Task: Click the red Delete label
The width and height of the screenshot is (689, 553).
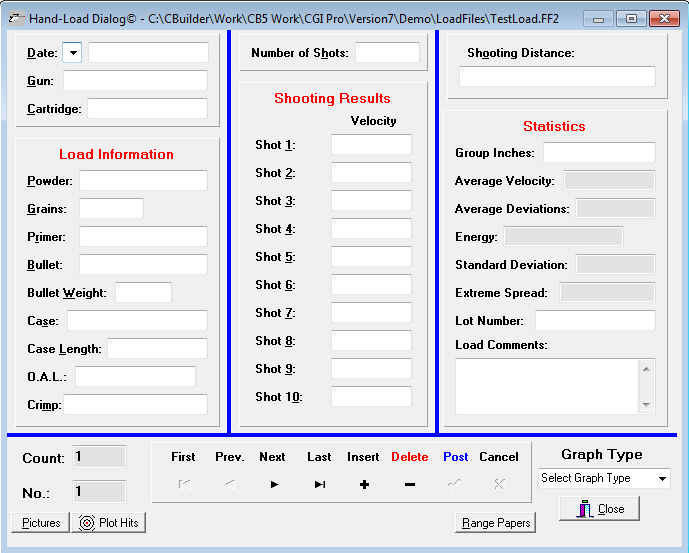Action: 410,457
